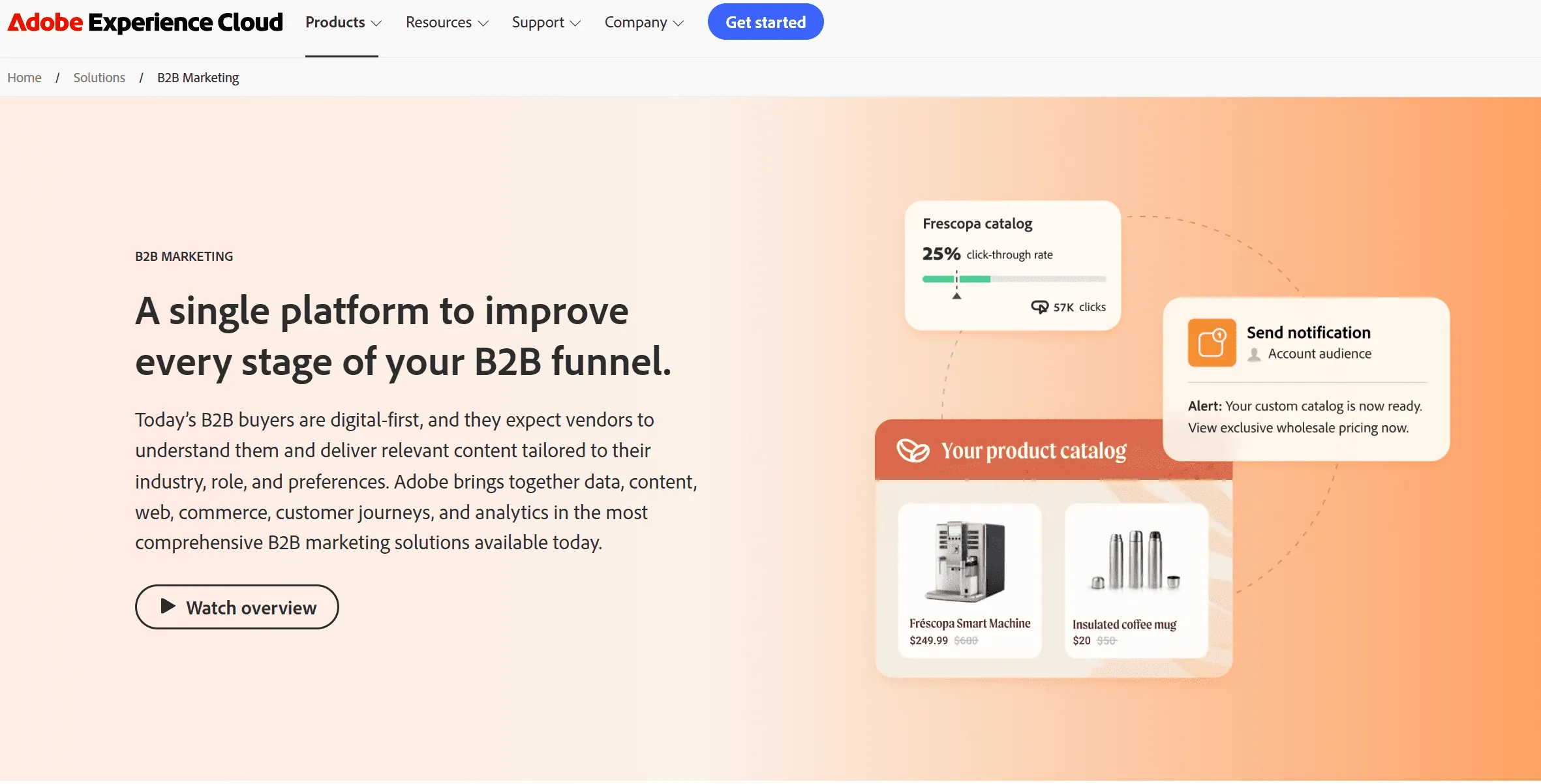This screenshot has width=1541, height=784.
Task: Go to Home breadcrumb link
Action: coord(24,78)
